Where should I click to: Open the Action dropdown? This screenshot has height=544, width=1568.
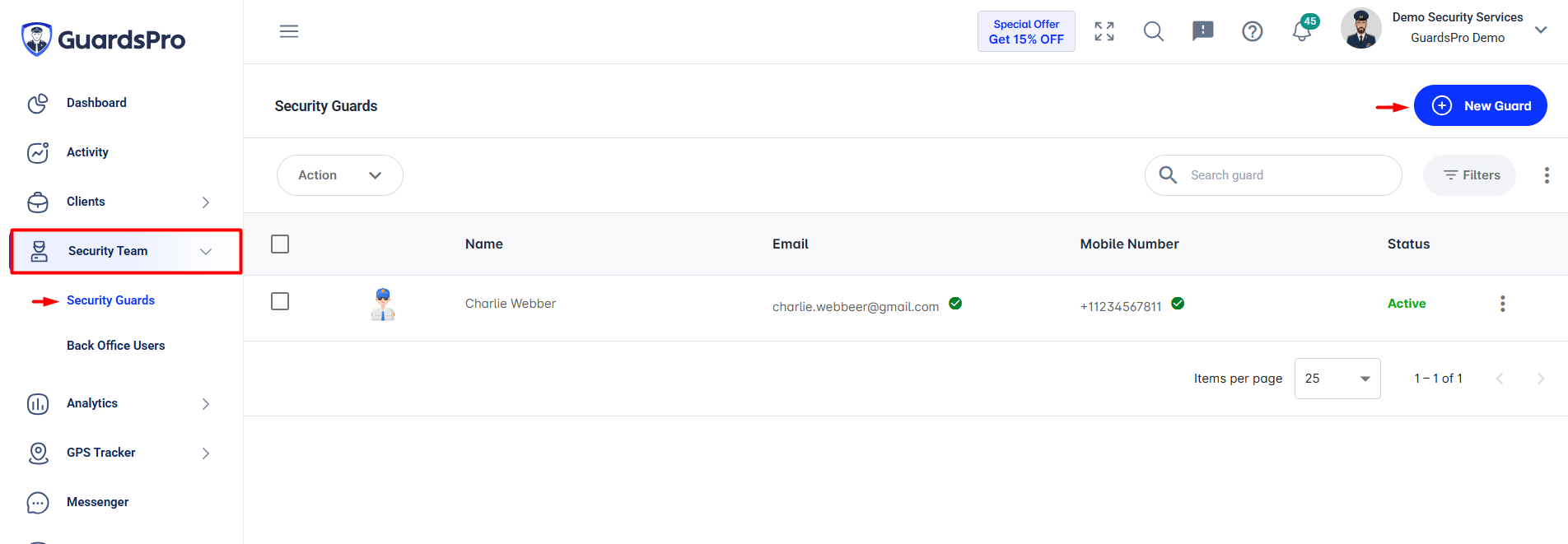click(340, 175)
